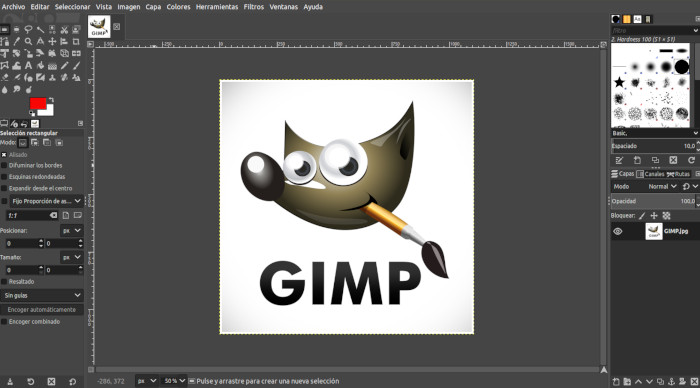Image resolution: width=700 pixels, height=388 pixels.
Task: Select the GIMP.jpg layer thumbnail
Action: [654, 231]
